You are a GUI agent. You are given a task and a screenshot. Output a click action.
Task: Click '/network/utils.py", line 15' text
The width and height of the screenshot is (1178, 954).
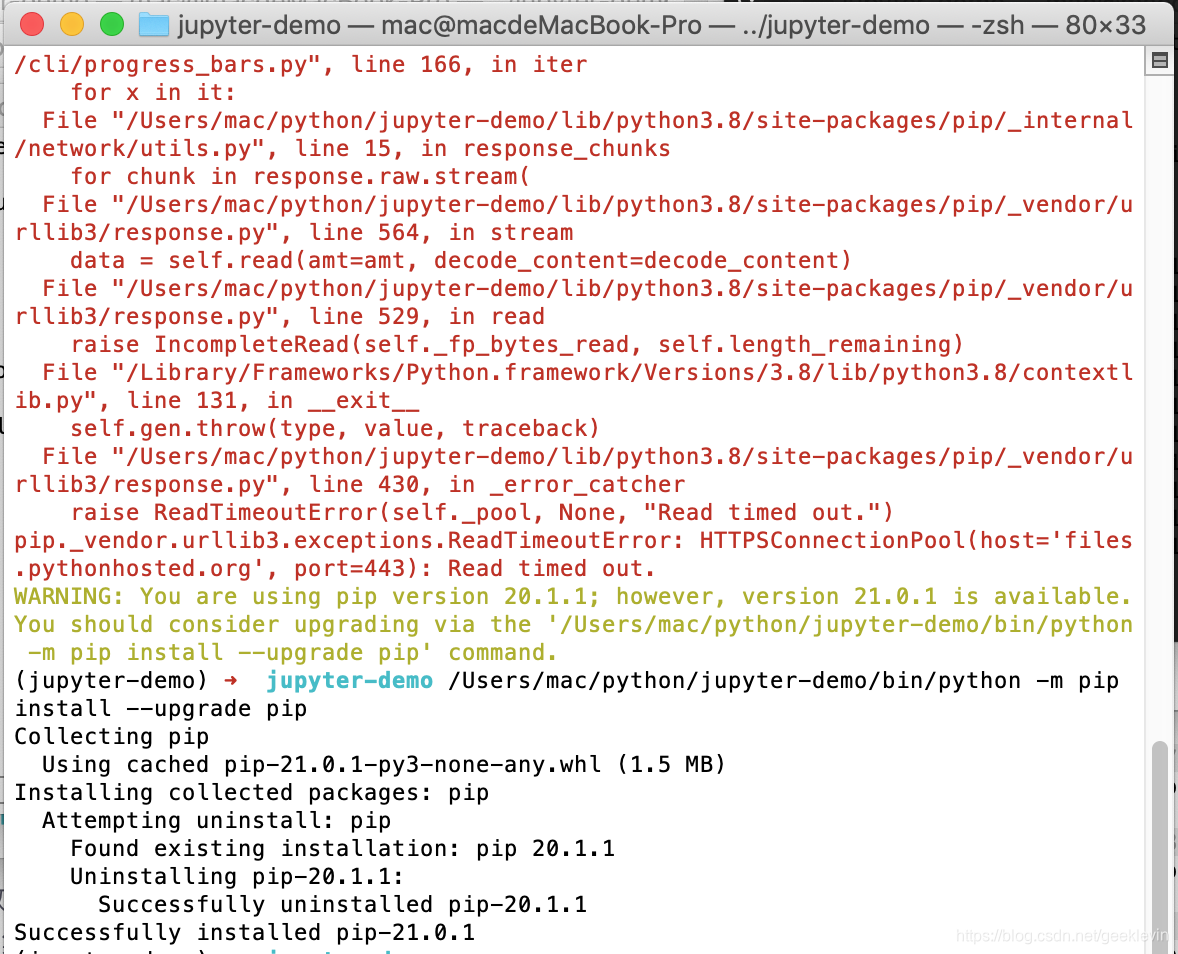coord(203,148)
